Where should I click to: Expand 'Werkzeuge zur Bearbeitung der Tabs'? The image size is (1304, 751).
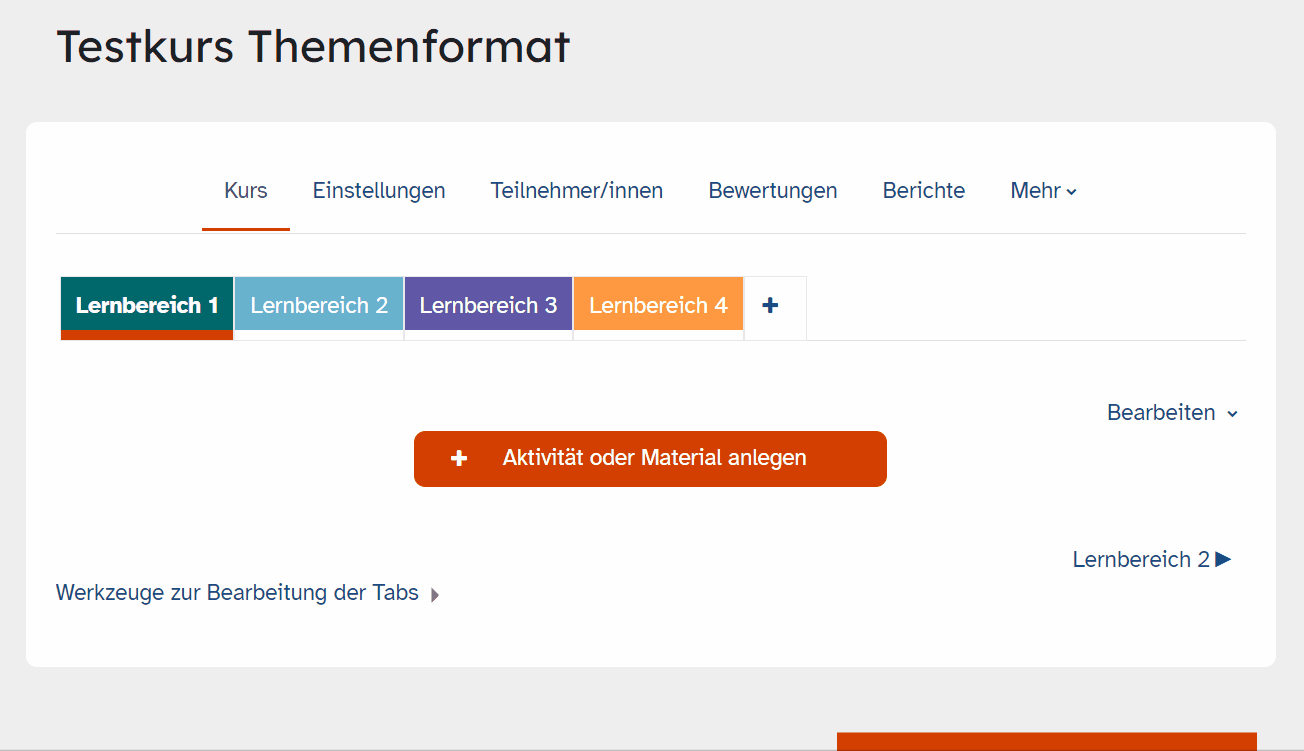[237, 592]
